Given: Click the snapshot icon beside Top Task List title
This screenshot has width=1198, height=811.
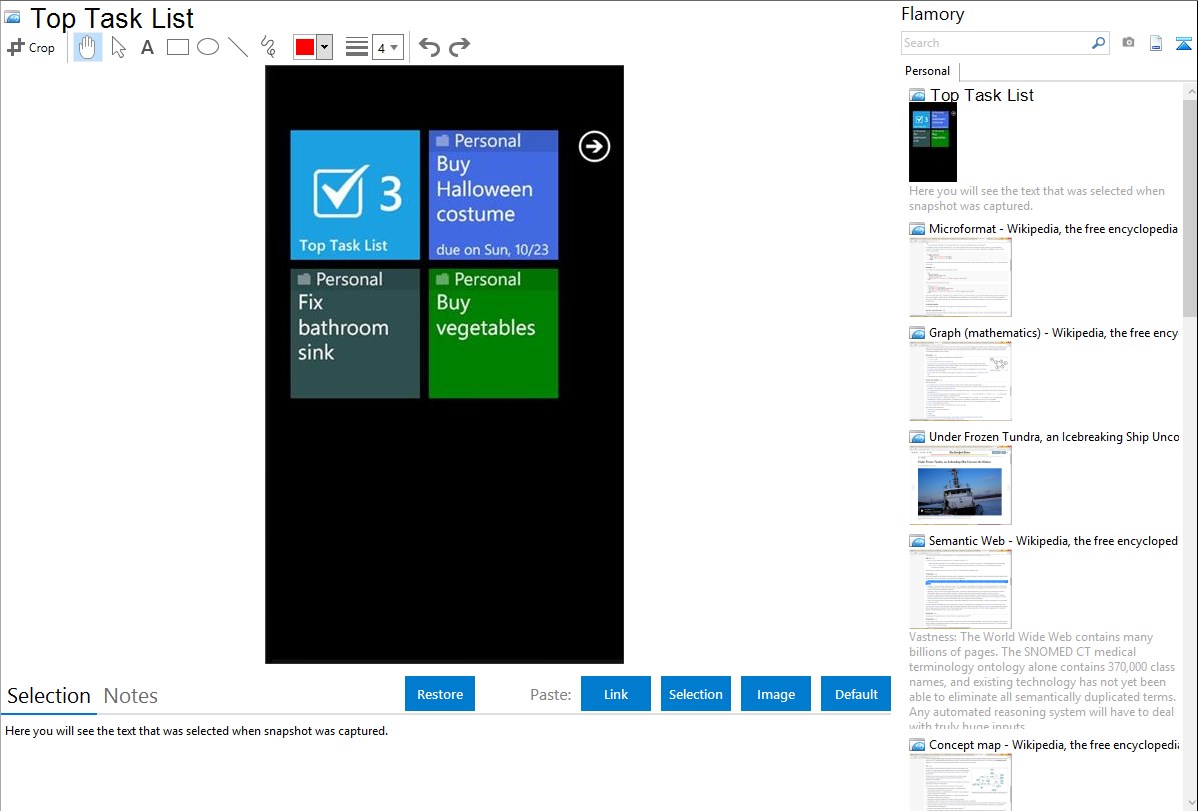Looking at the screenshot, I should [13, 17].
